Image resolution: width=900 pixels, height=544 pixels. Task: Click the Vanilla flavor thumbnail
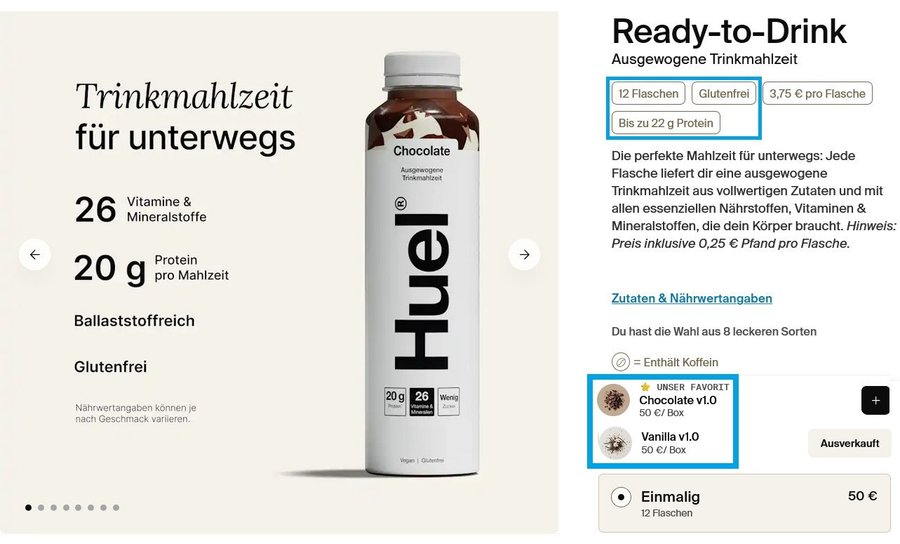[615, 442]
